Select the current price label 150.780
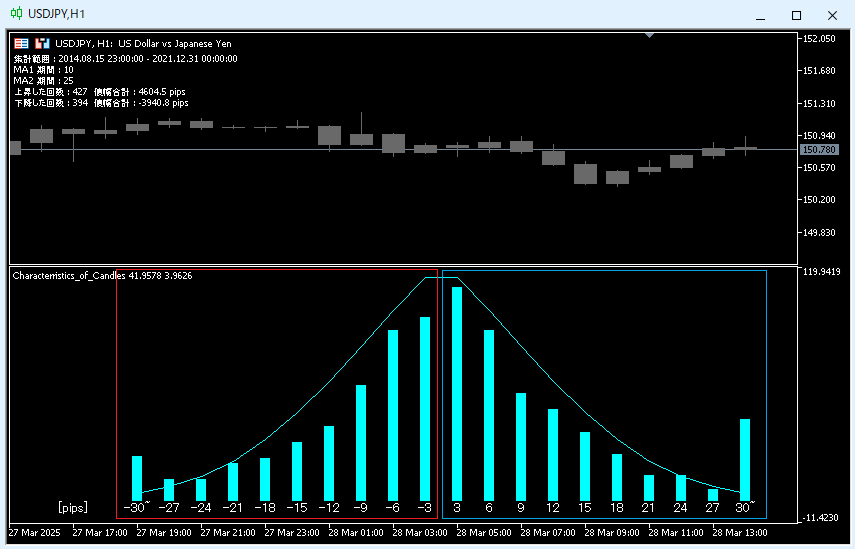Viewport: 855px width, 549px height. (819, 149)
